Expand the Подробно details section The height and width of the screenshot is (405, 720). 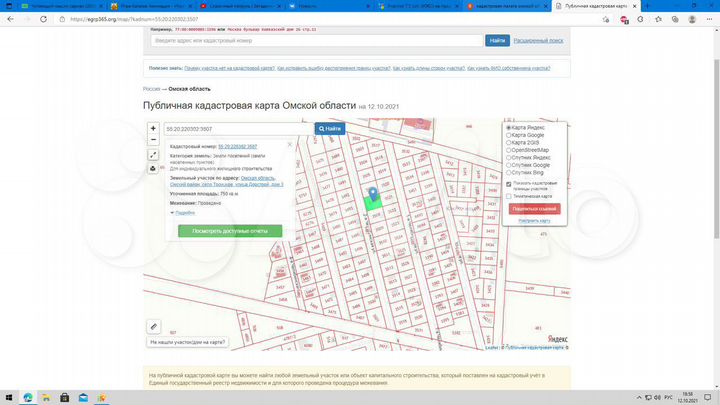click(x=184, y=213)
